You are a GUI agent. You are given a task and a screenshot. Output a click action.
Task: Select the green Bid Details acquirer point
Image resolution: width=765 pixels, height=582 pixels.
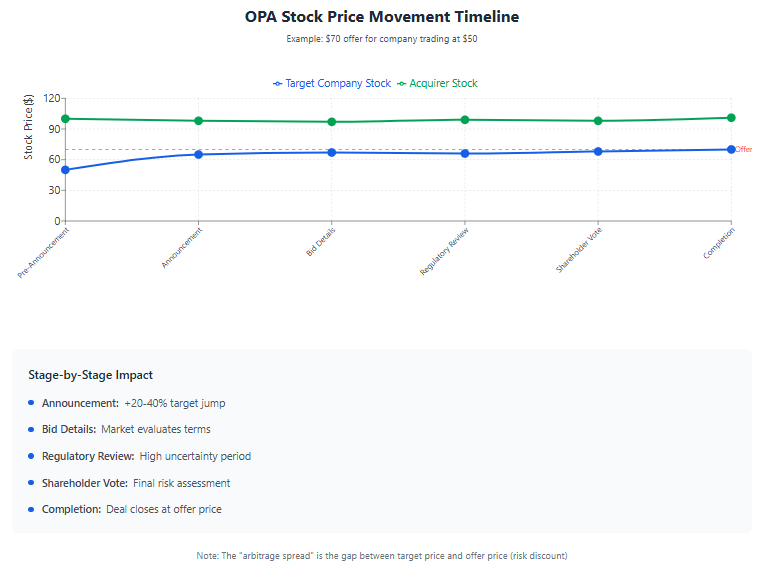point(332,122)
